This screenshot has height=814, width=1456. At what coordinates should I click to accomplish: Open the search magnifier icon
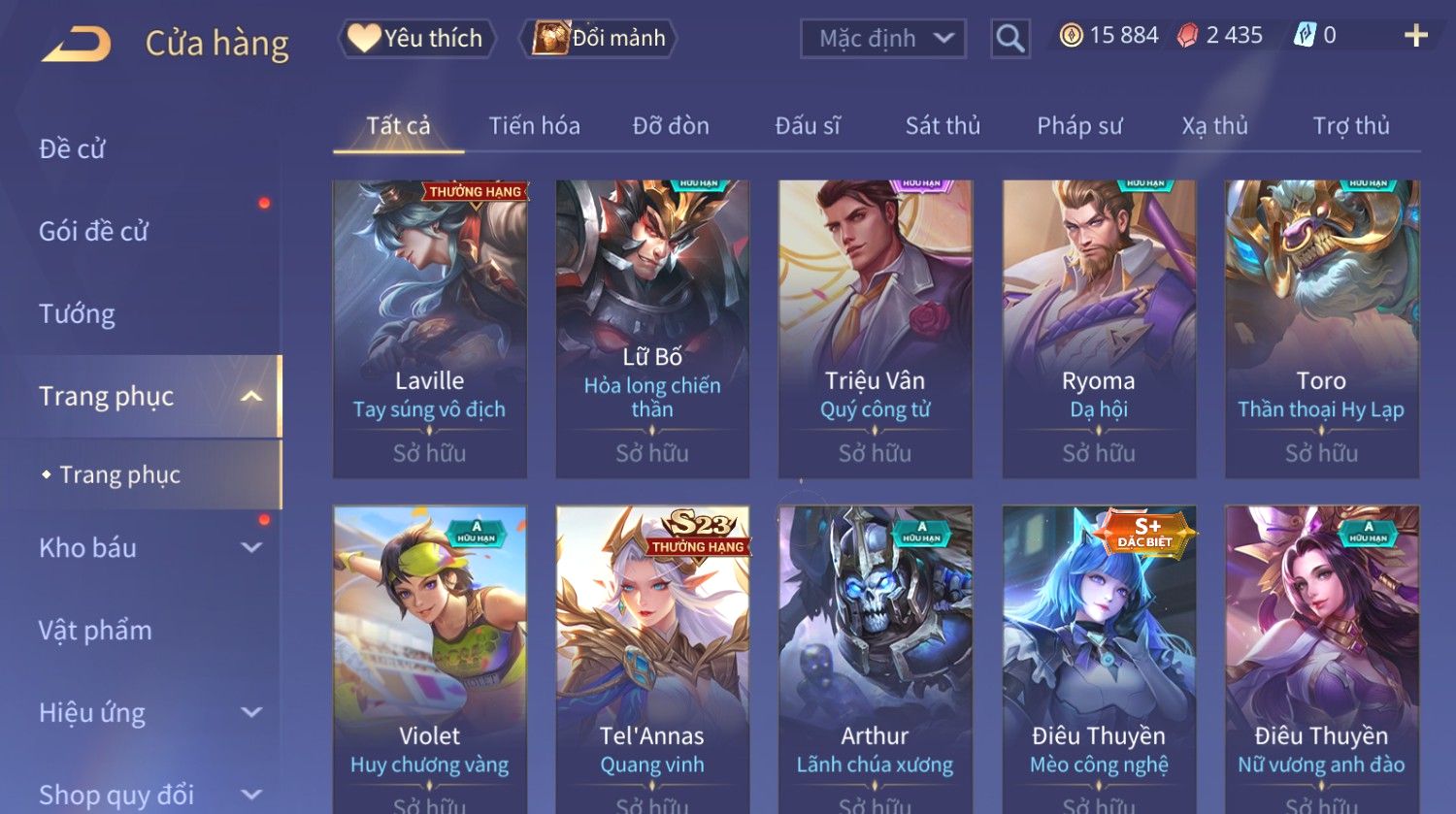[1010, 39]
